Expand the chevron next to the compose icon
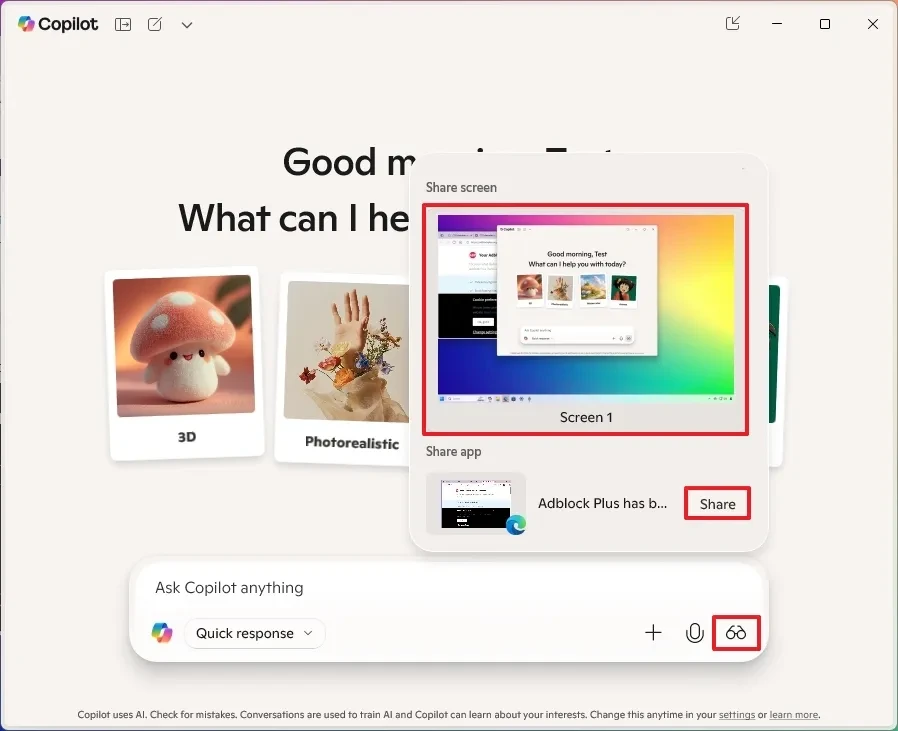Viewport: 898px width, 731px height. [186, 24]
